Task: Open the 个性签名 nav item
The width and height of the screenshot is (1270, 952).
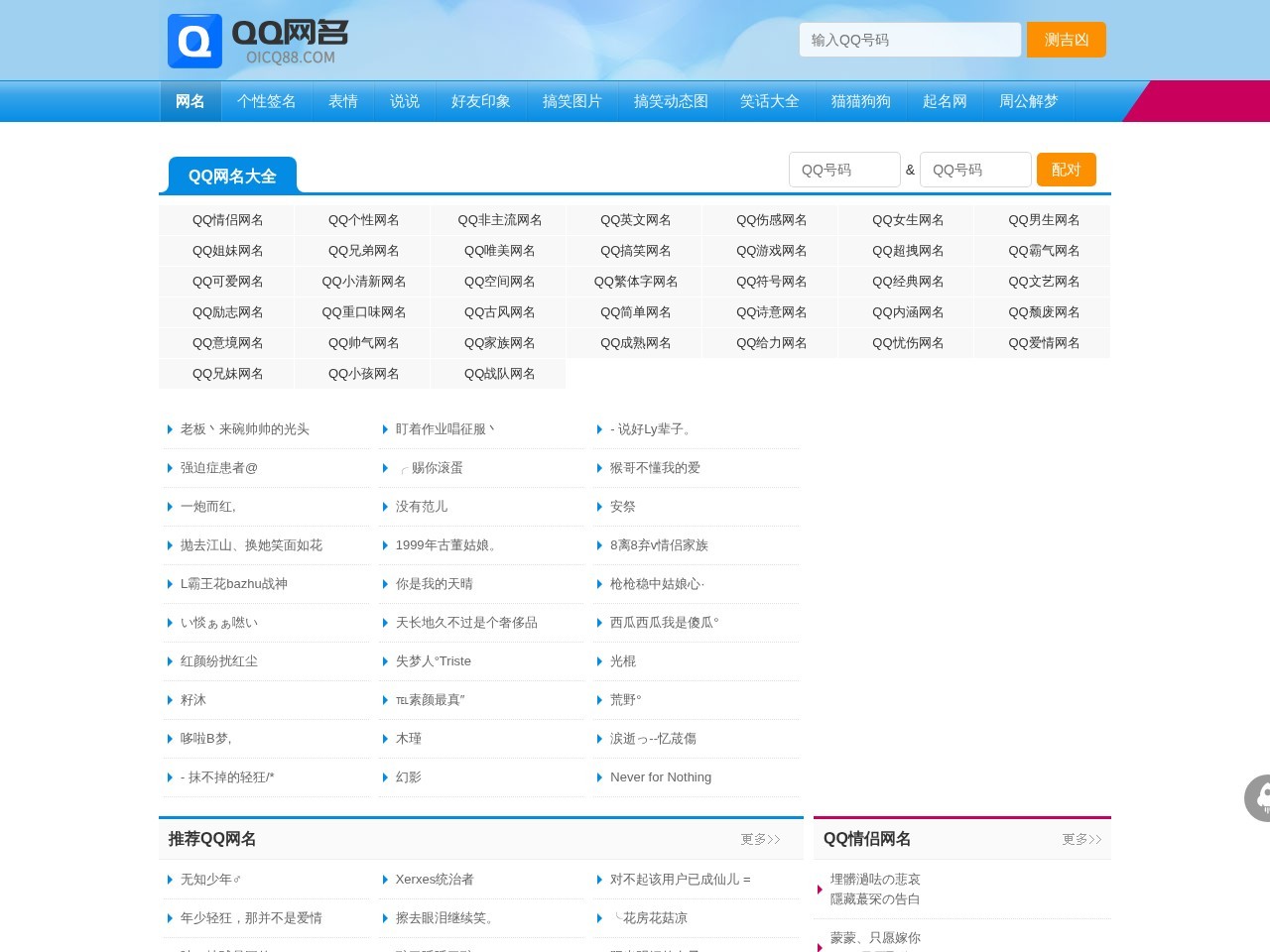Action: click(267, 101)
